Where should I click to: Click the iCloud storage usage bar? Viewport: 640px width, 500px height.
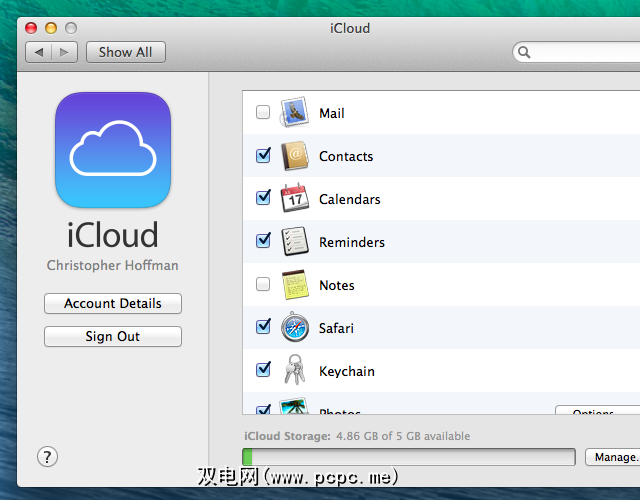tap(409, 457)
